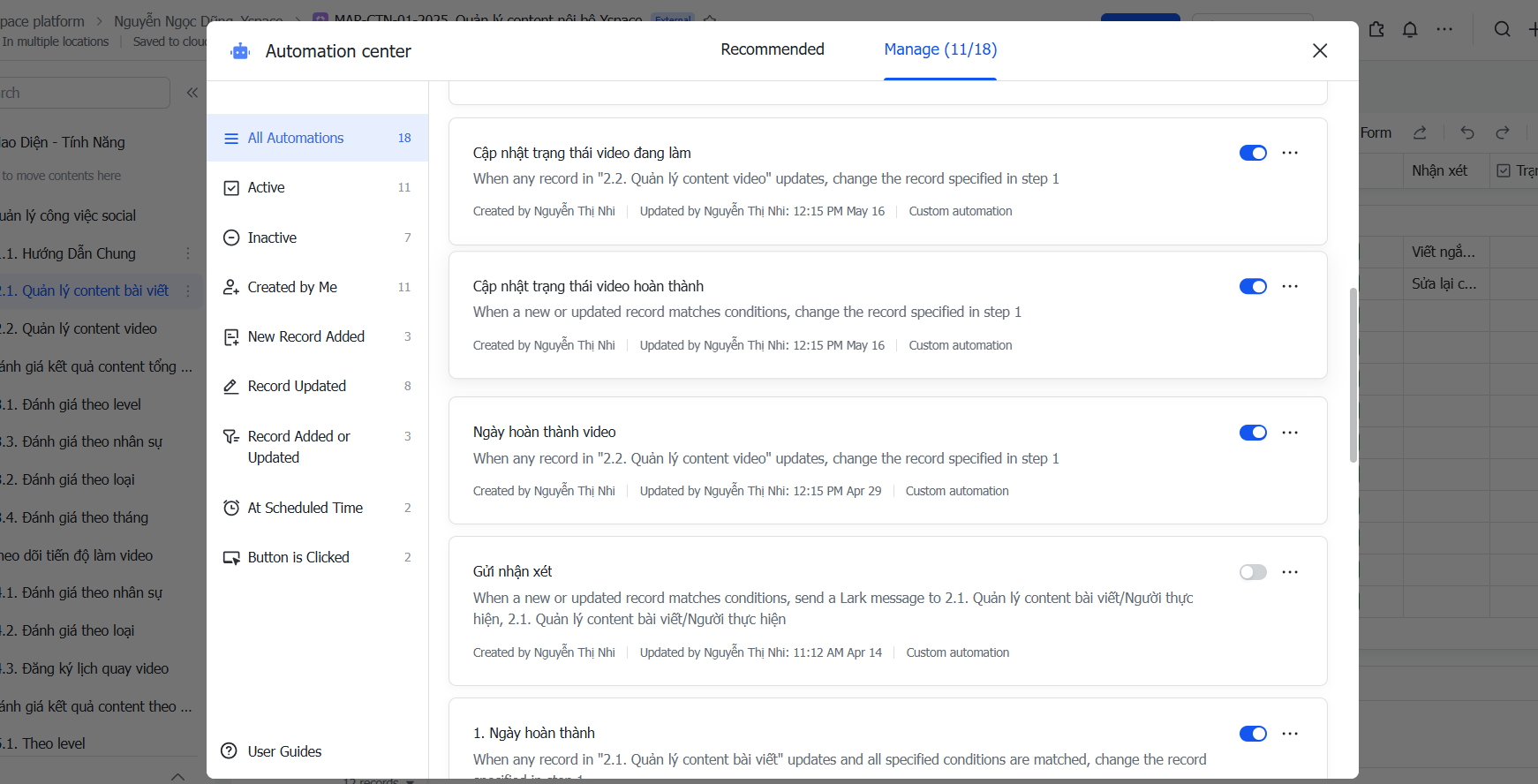Open 'Gửi nhận xét' automation title
This screenshot has height=784, width=1538.
pos(512,571)
